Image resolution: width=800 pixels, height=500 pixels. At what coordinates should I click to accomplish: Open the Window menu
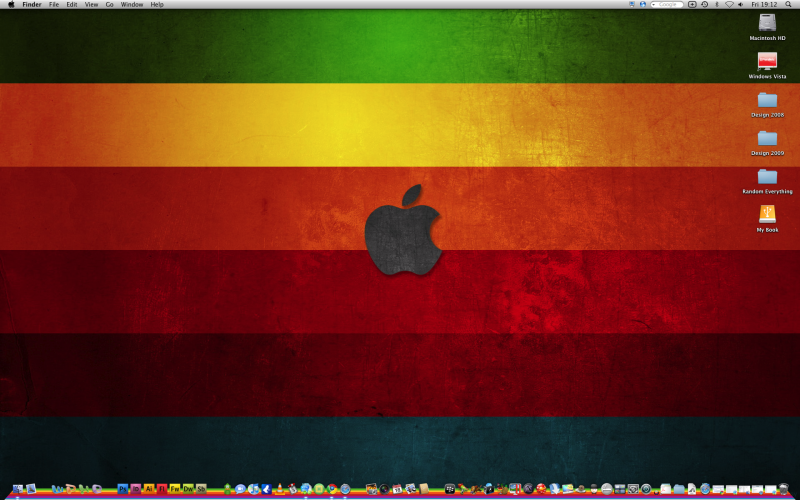click(x=131, y=5)
